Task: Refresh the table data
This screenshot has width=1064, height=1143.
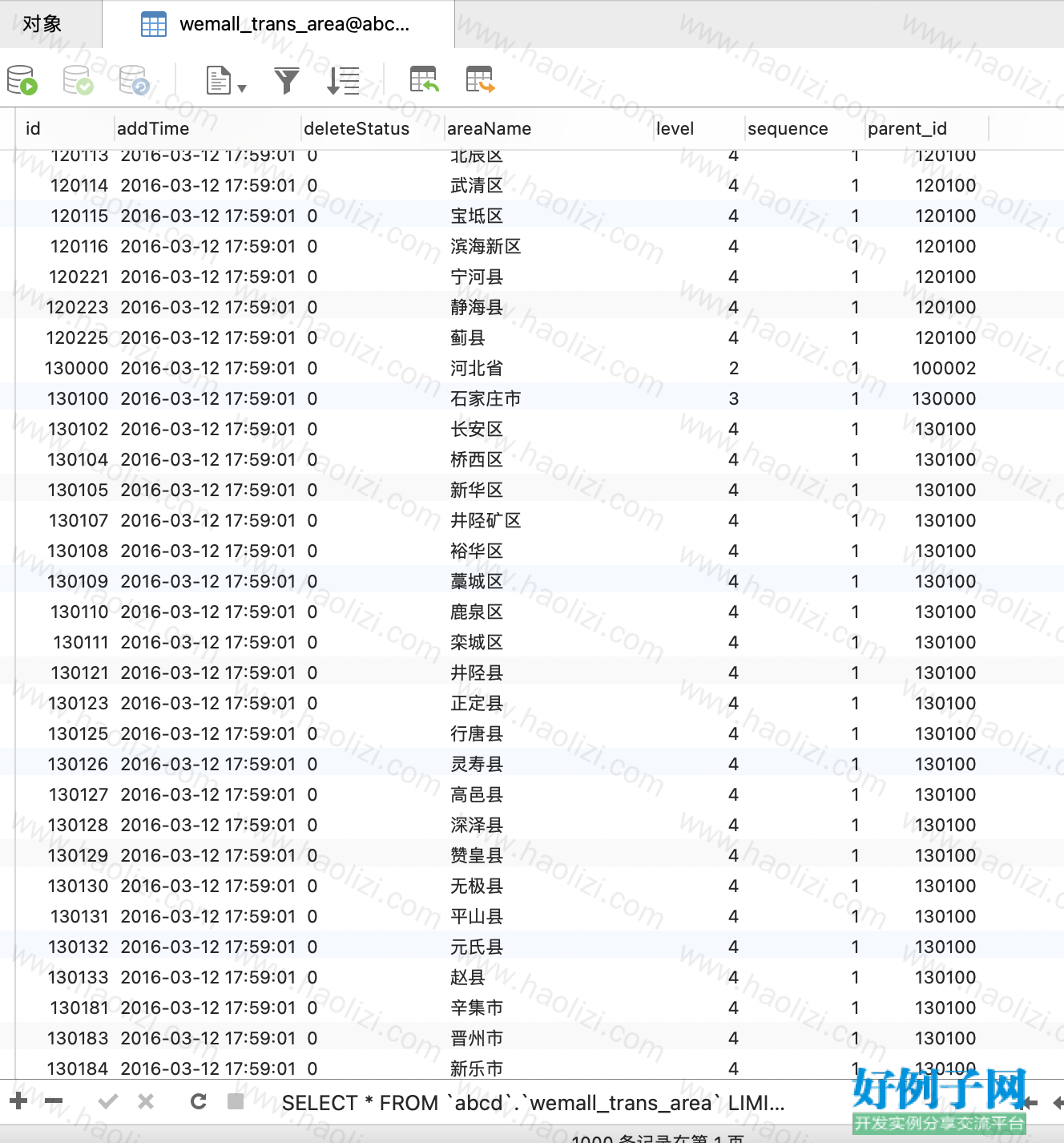Action: (x=199, y=1101)
